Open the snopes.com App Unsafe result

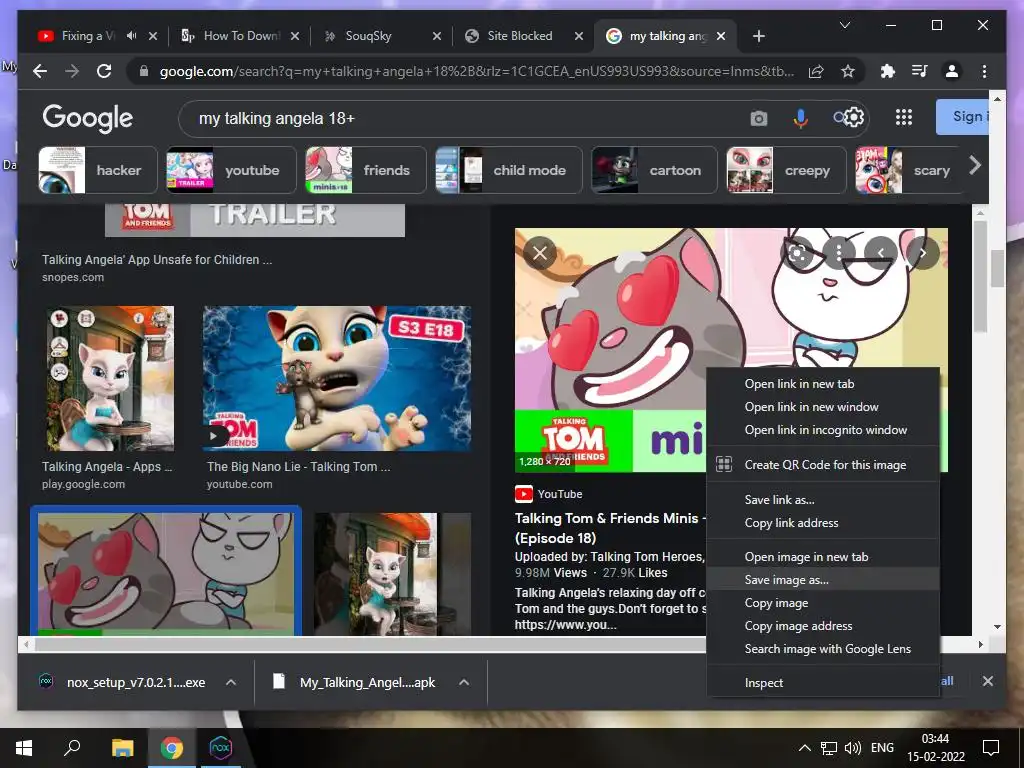[157, 260]
